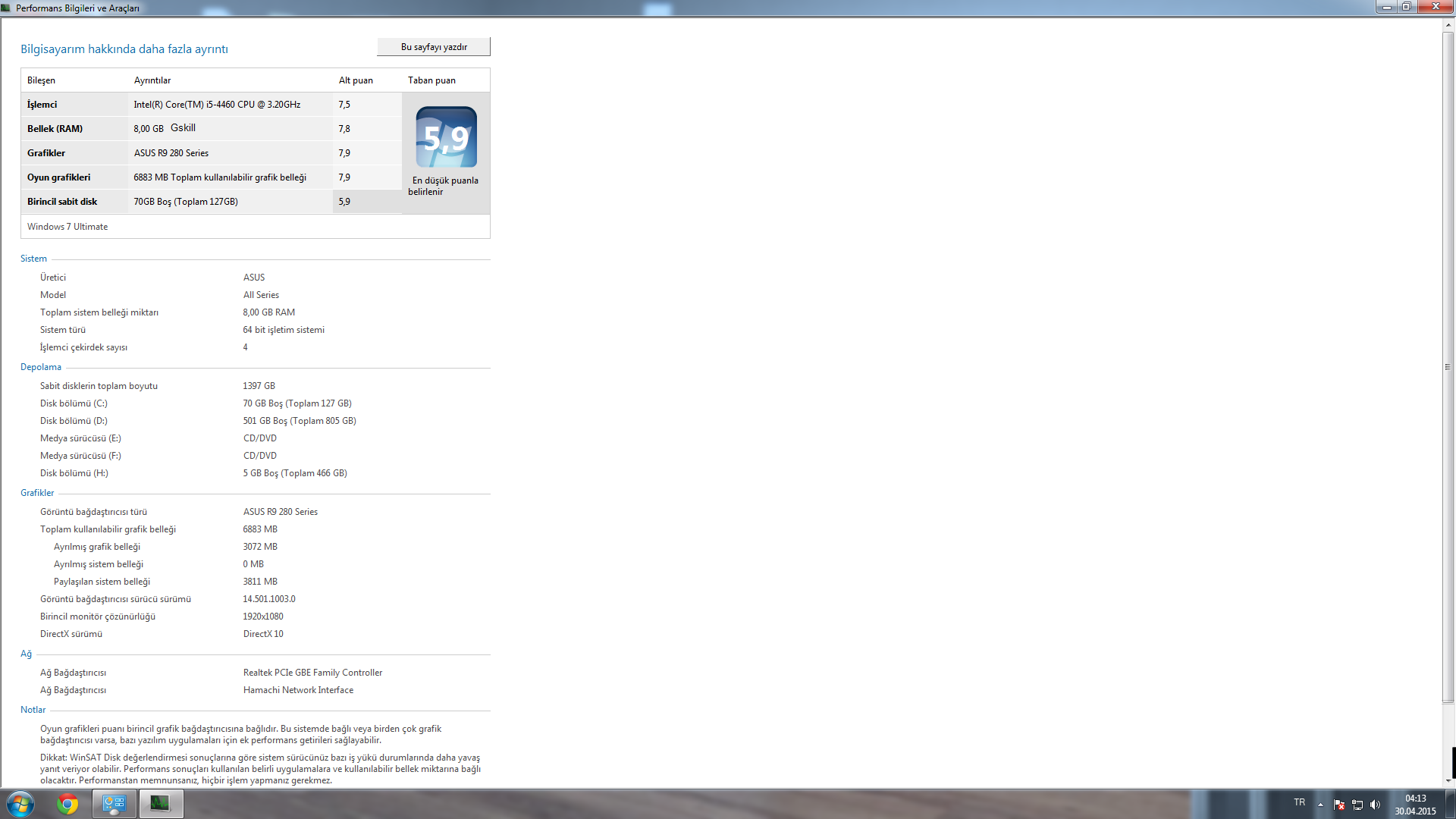Click the 'Intel(R) Core(TM) i5-4460' detail text
This screenshot has height=819, width=1456.
(217, 105)
